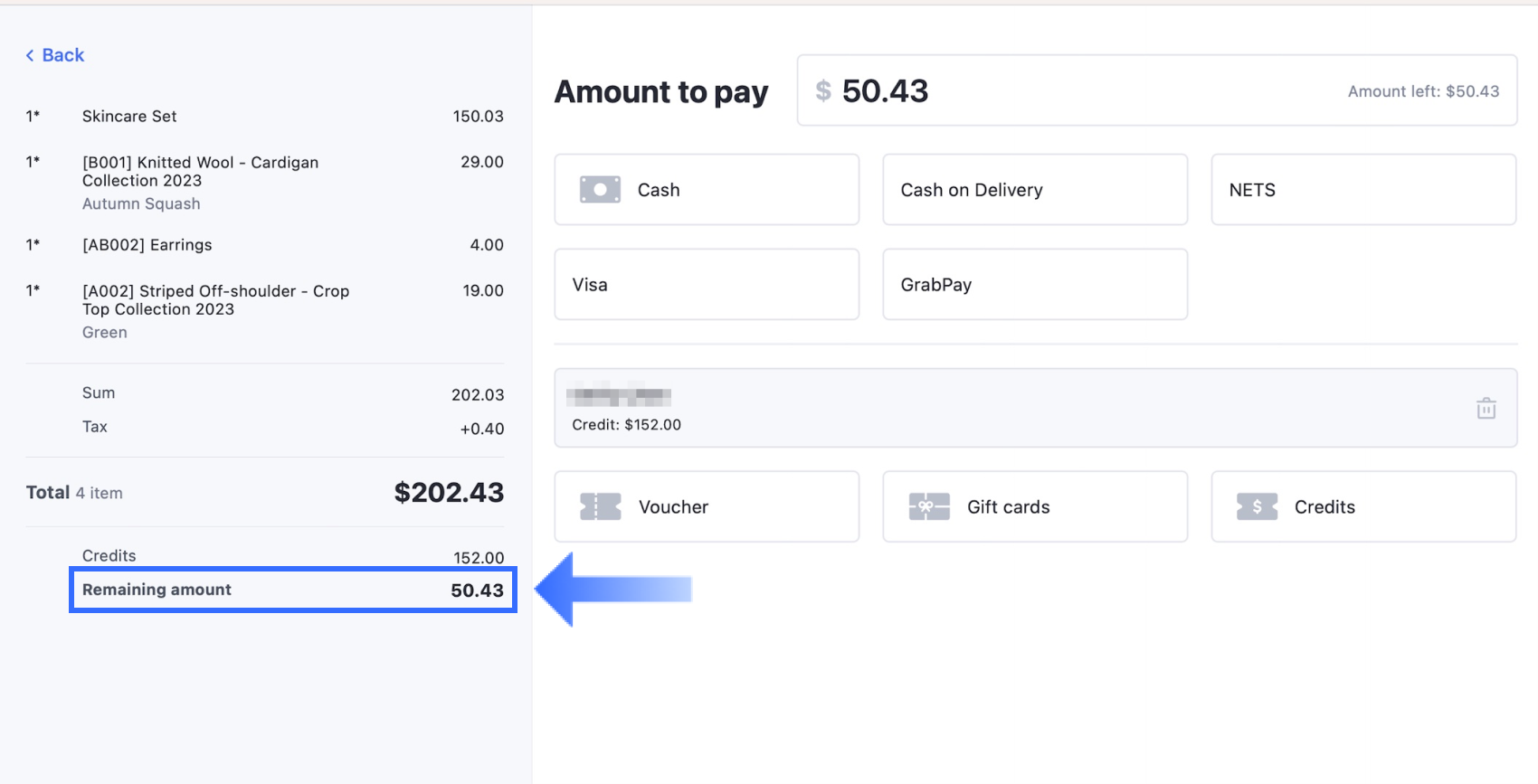
Task: Click the Amount left: $50.43 label
Action: point(1422,91)
